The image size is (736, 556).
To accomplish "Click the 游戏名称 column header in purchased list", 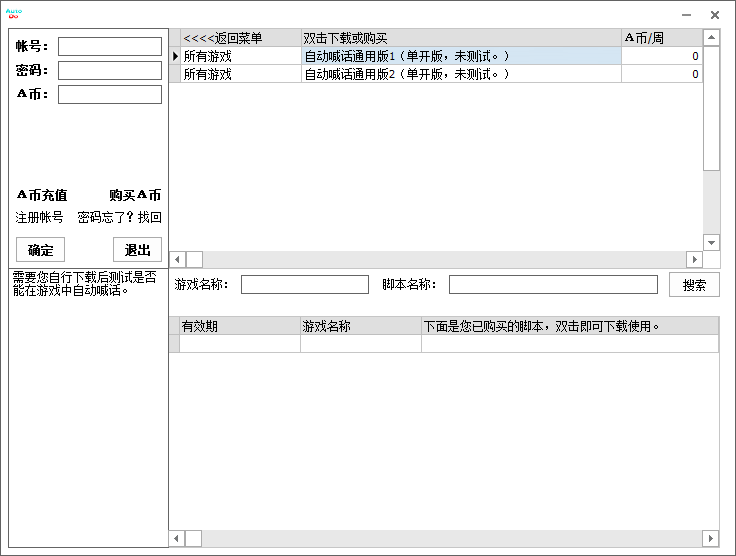I will pyautogui.click(x=361, y=326).
